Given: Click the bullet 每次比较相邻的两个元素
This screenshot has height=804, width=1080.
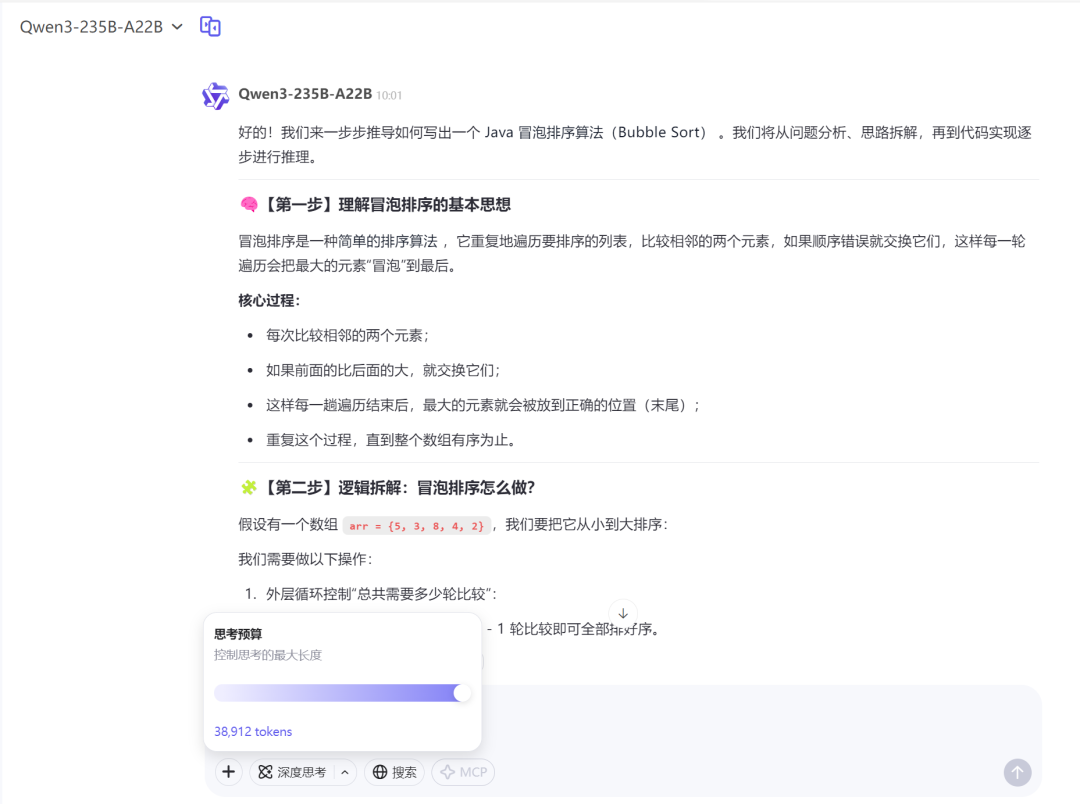Looking at the screenshot, I should [348, 336].
